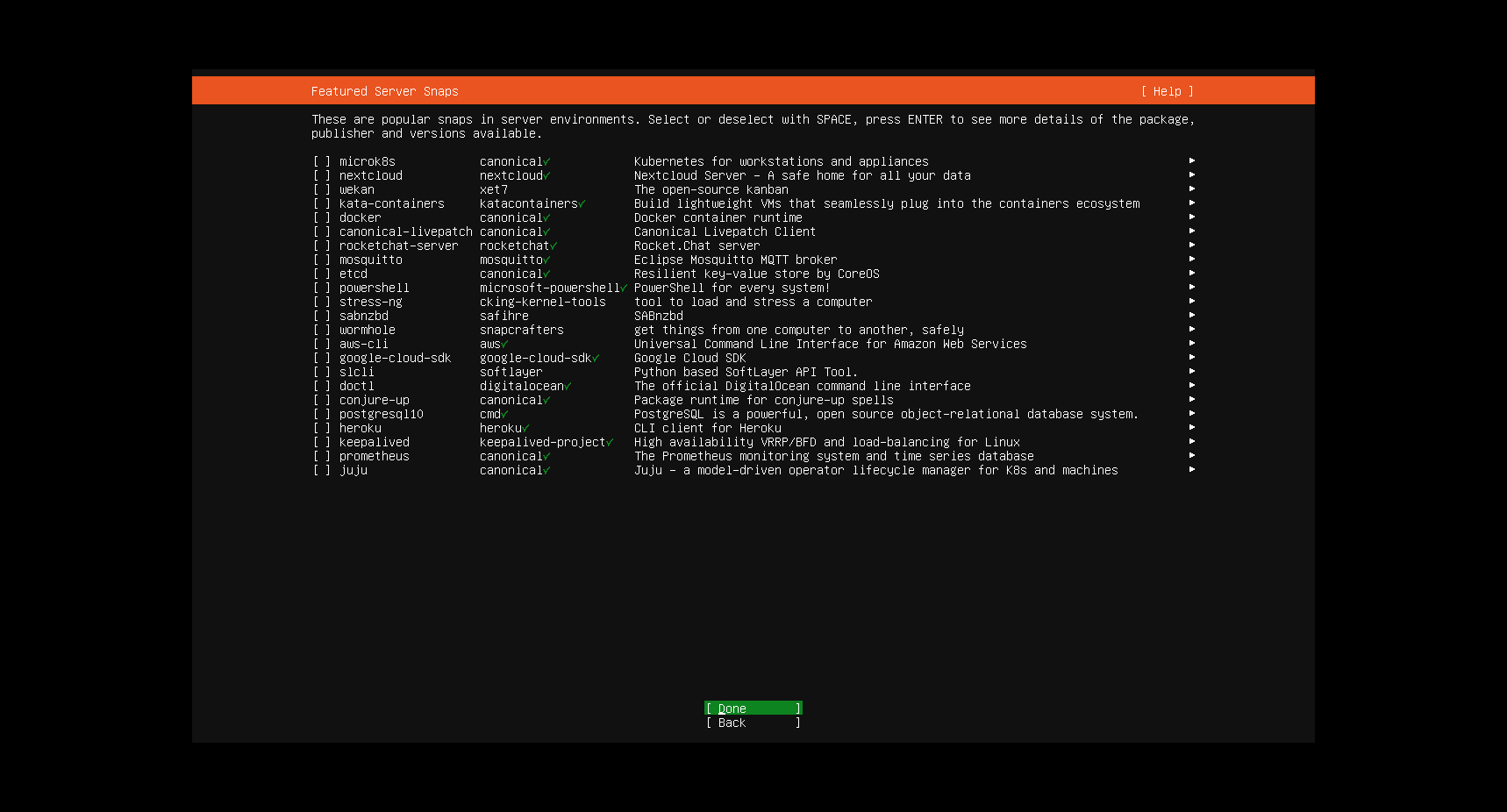Click description 'Canonical Livepatch Client'
The width and height of the screenshot is (1507, 812).
725,231
